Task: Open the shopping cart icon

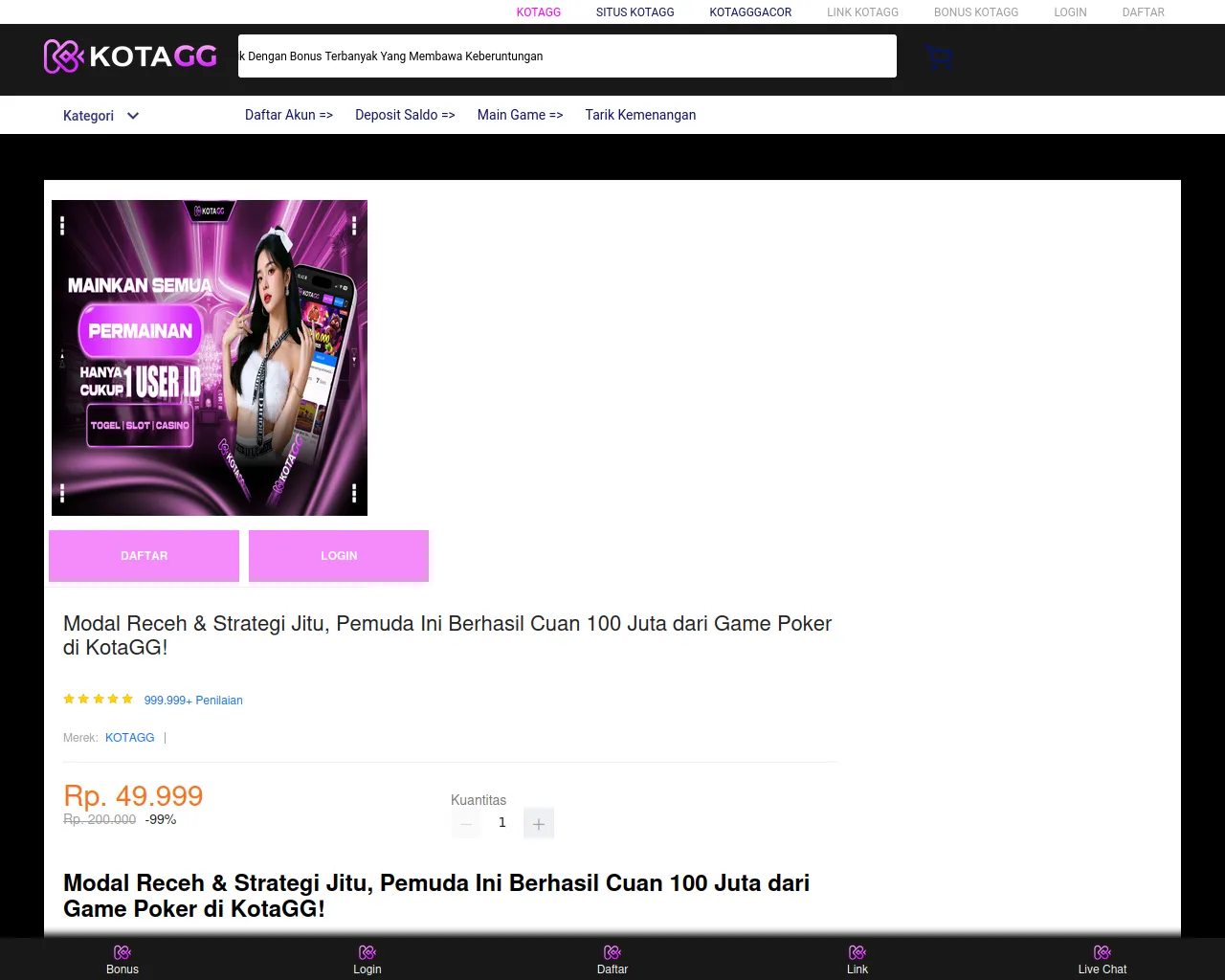Action: tap(940, 57)
